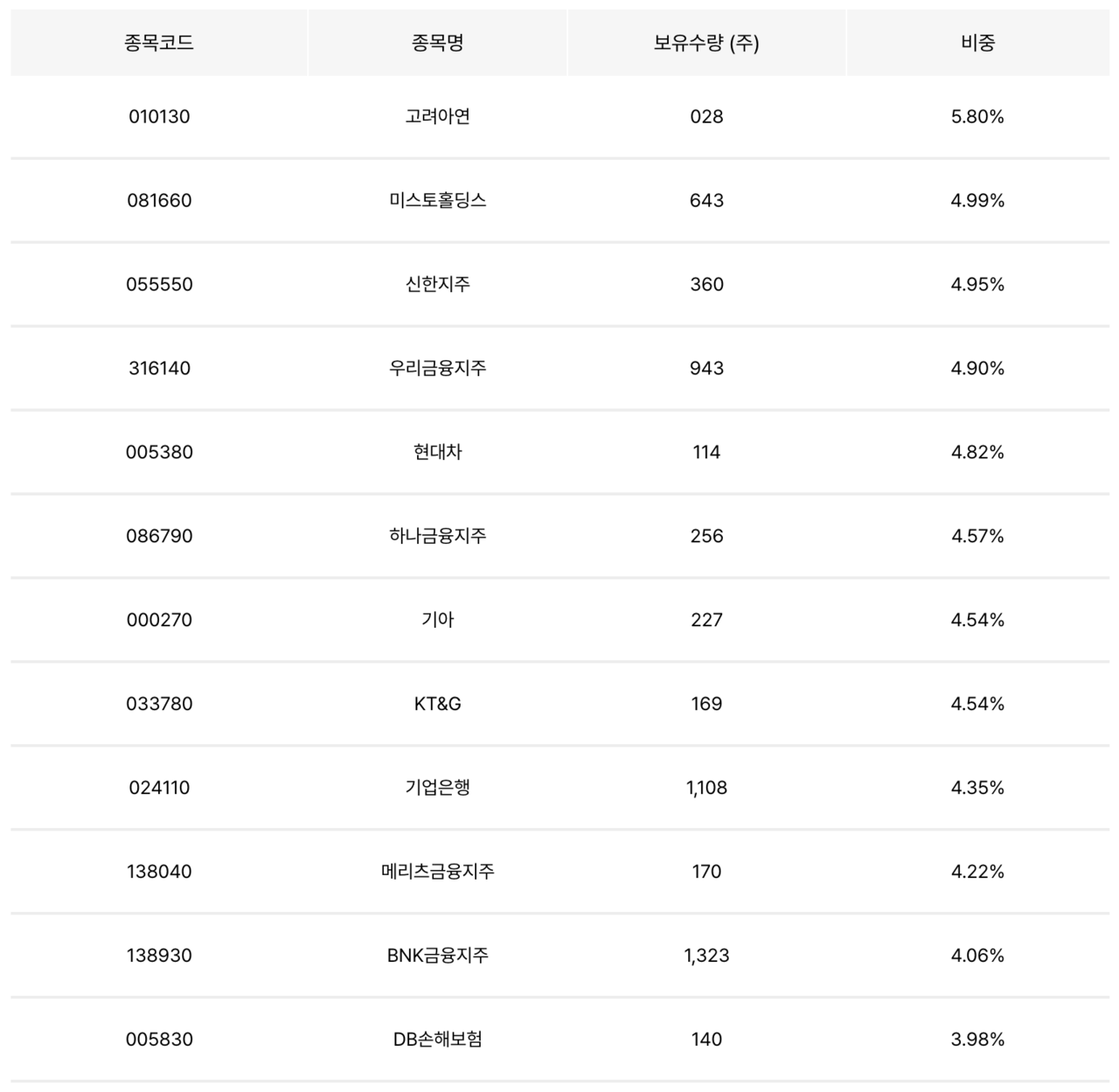This screenshot has height=1092, width=1119.
Task: Click the 우리금융지주 stock name
Action: (x=437, y=368)
